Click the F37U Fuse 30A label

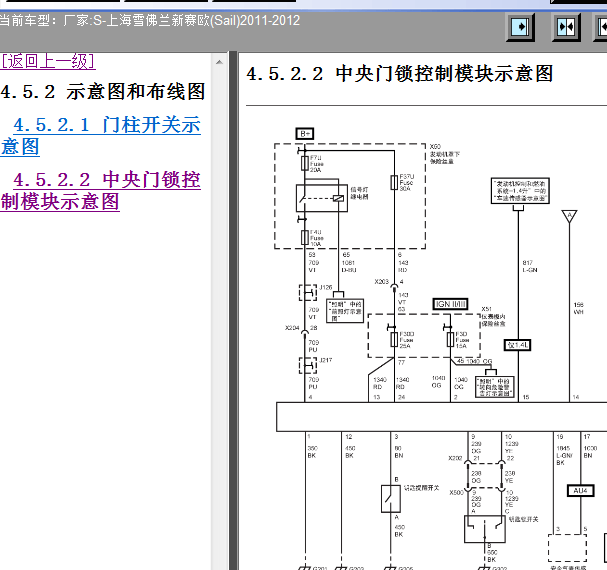[407, 182]
